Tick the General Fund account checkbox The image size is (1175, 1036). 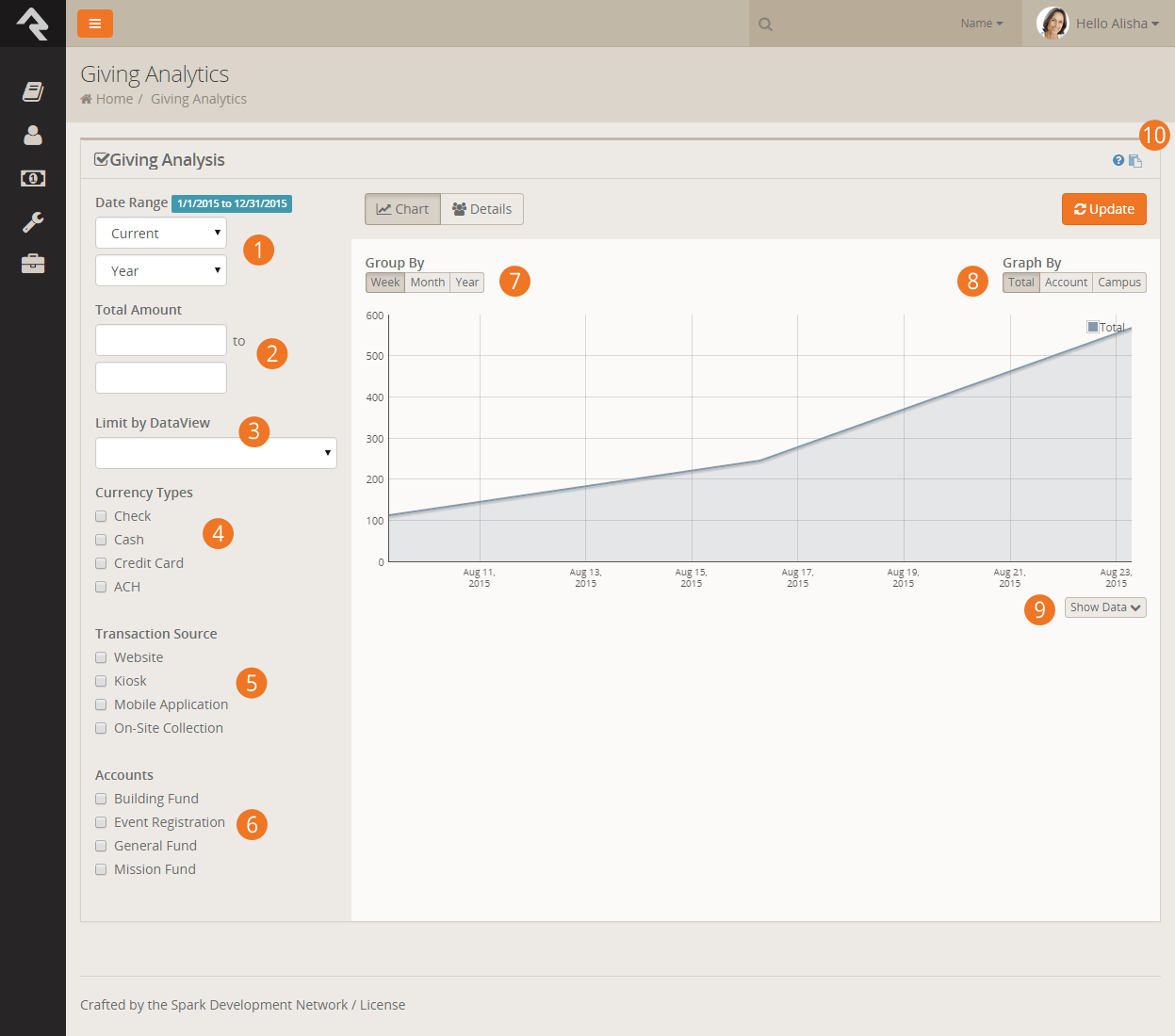(101, 846)
